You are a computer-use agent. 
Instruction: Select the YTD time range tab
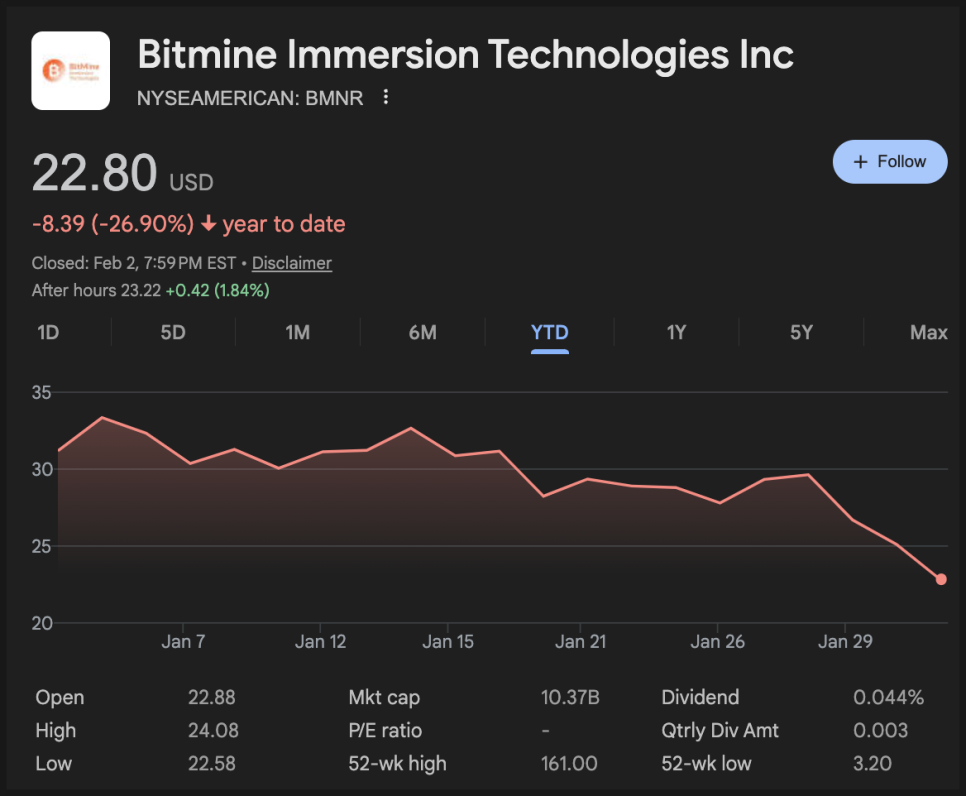pyautogui.click(x=549, y=332)
